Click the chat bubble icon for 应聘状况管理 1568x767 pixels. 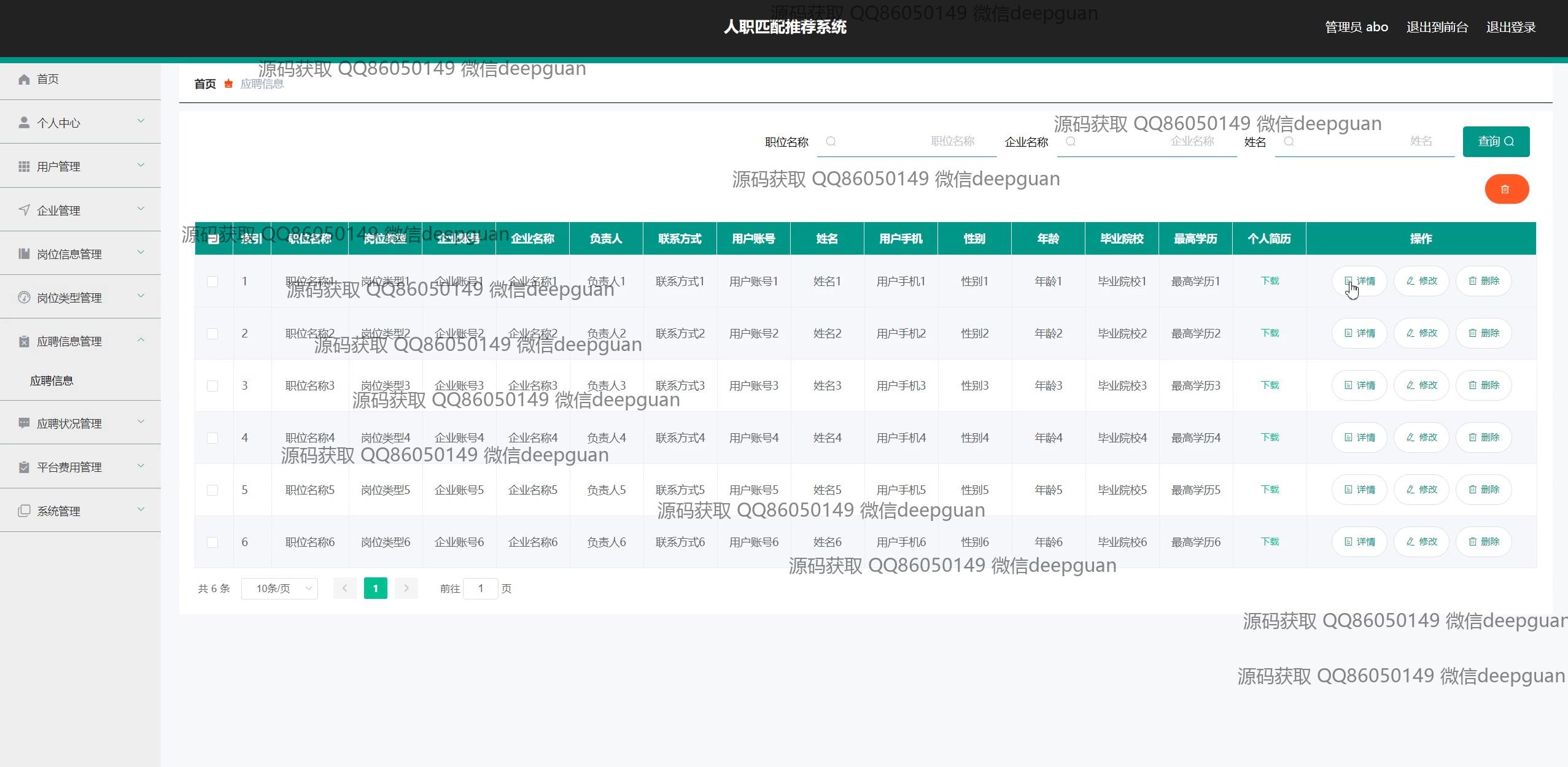coord(24,423)
